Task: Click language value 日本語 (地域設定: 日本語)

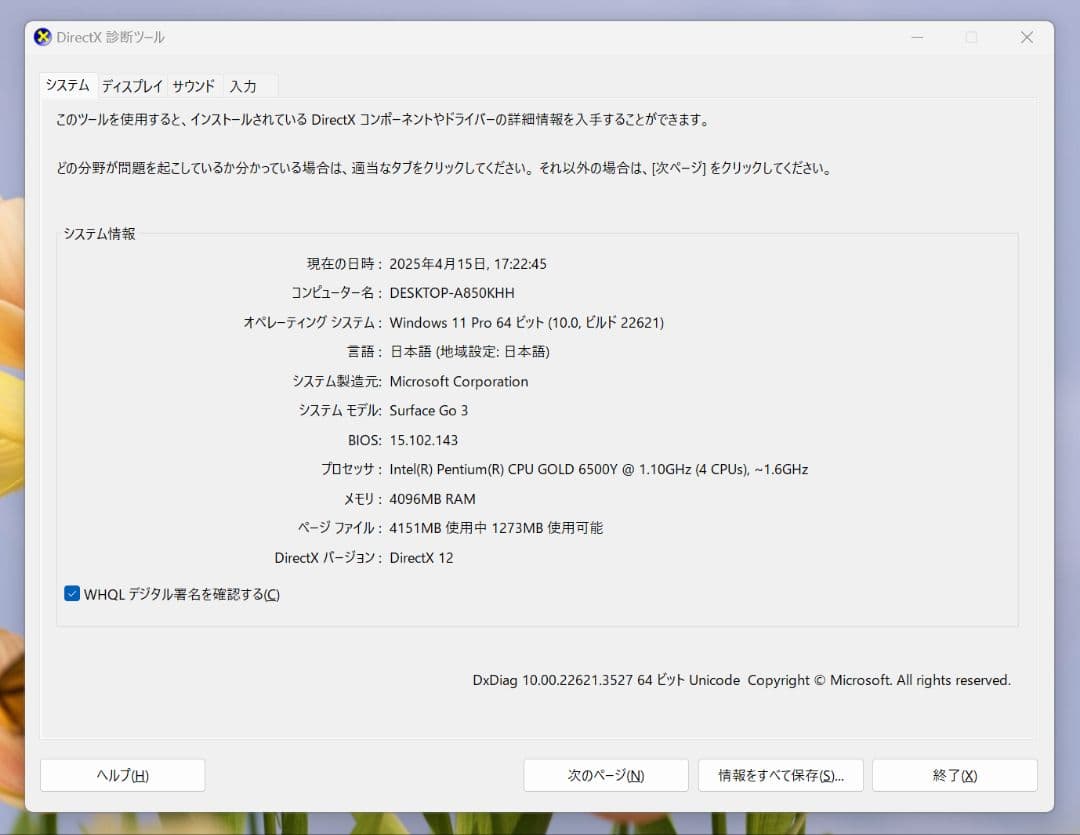Action: pyautogui.click(x=470, y=352)
